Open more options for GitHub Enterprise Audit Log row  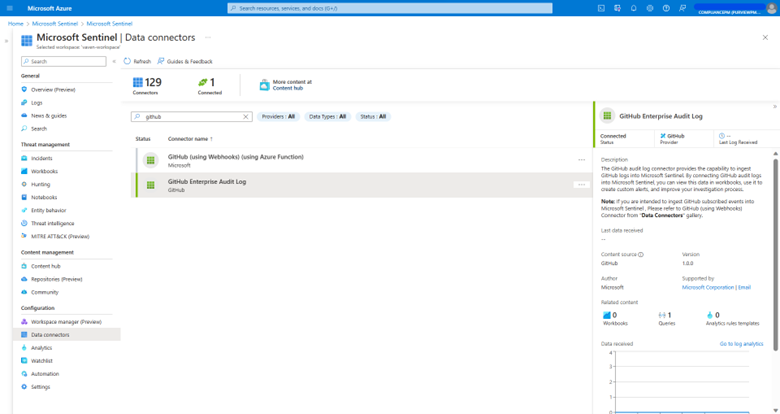[x=581, y=185]
